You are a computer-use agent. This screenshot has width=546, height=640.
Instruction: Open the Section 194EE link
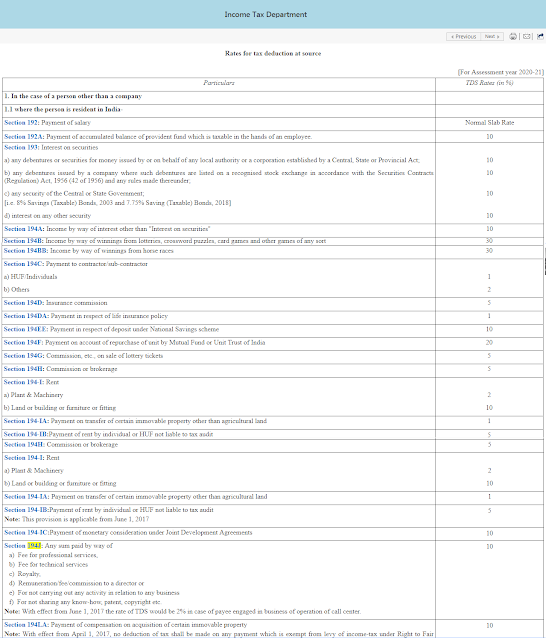(26, 329)
